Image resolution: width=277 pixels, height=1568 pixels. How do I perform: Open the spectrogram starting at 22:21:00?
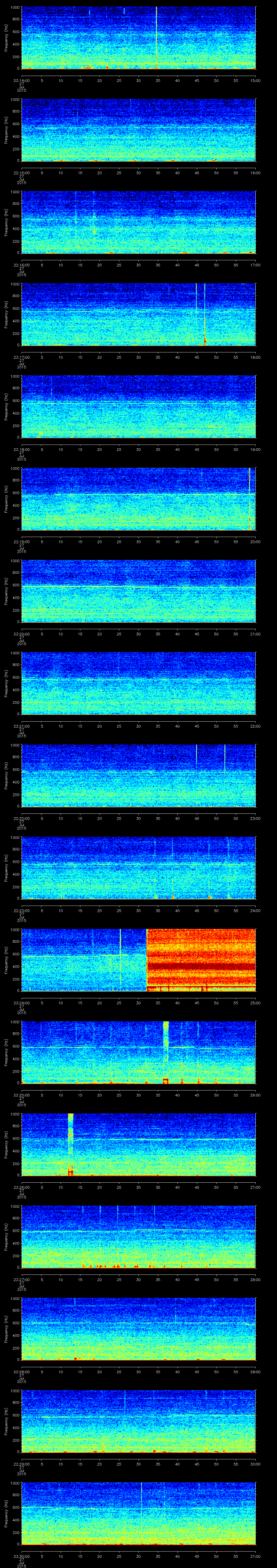click(138, 683)
